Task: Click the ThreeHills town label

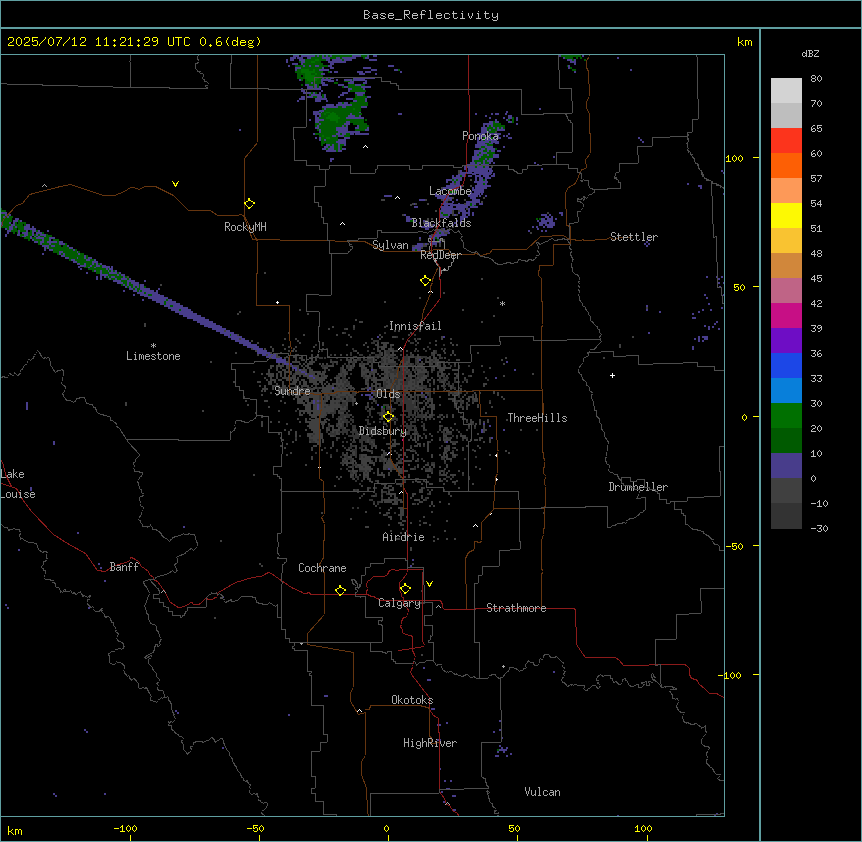Action: point(537,418)
